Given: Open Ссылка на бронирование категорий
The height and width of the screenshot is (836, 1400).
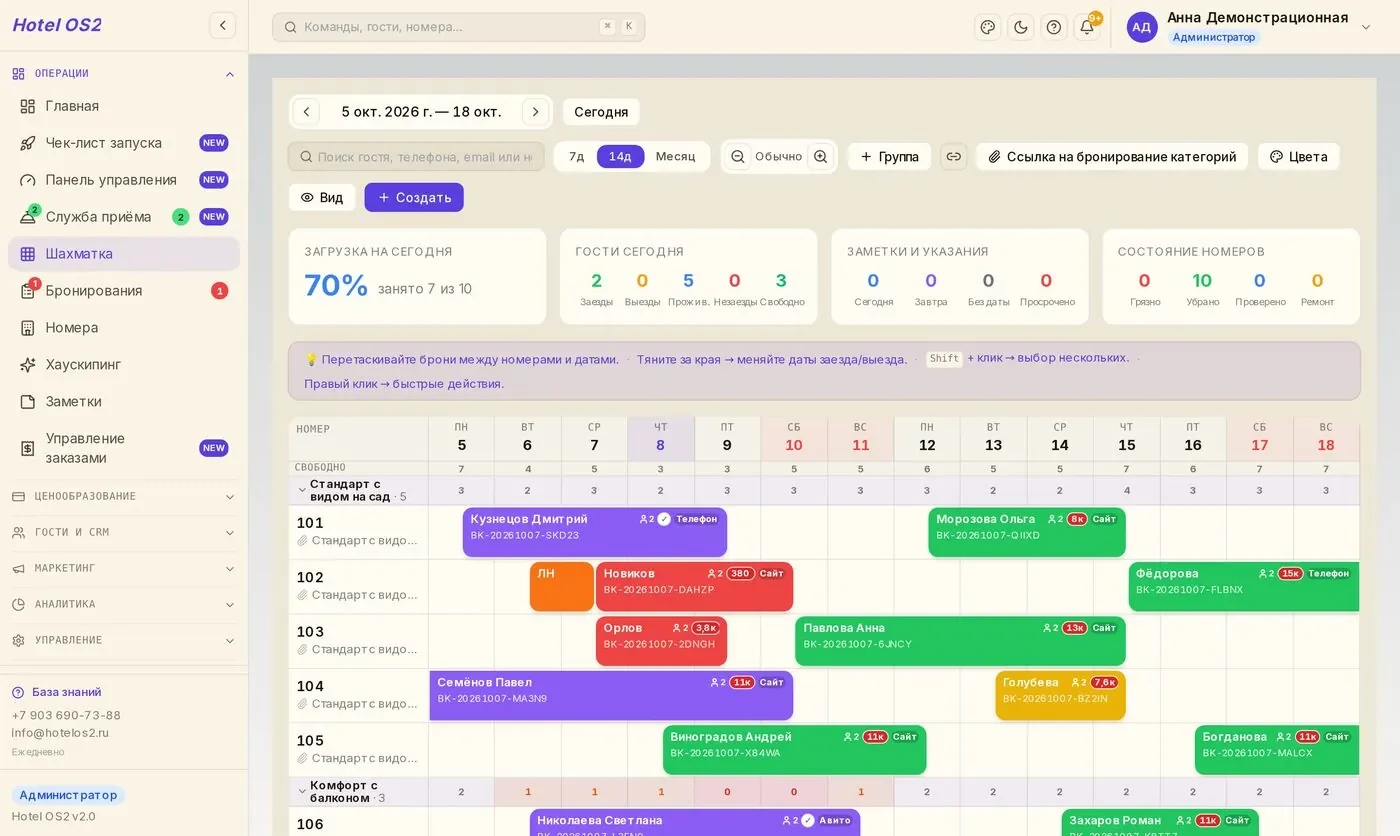Looking at the screenshot, I should click(1112, 157).
